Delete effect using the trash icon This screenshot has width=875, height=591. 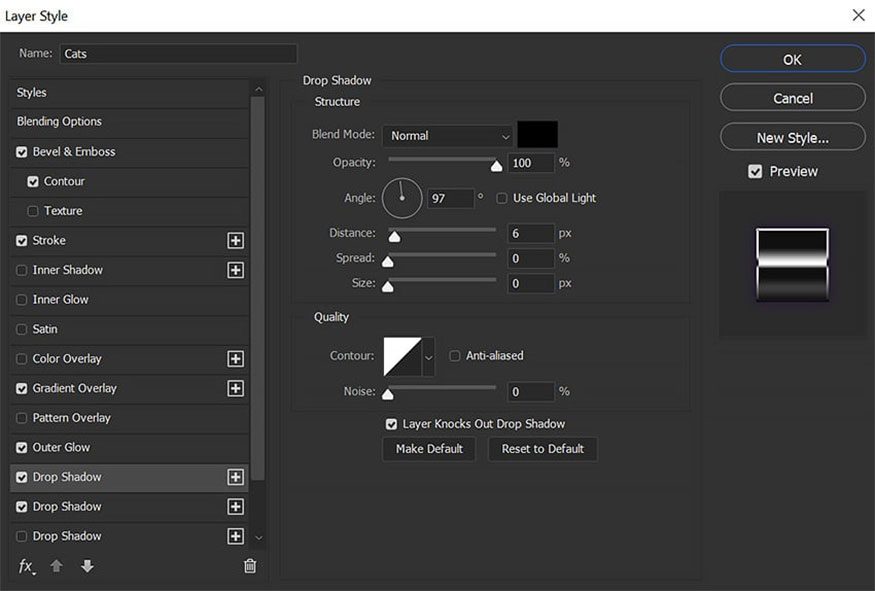(x=250, y=567)
